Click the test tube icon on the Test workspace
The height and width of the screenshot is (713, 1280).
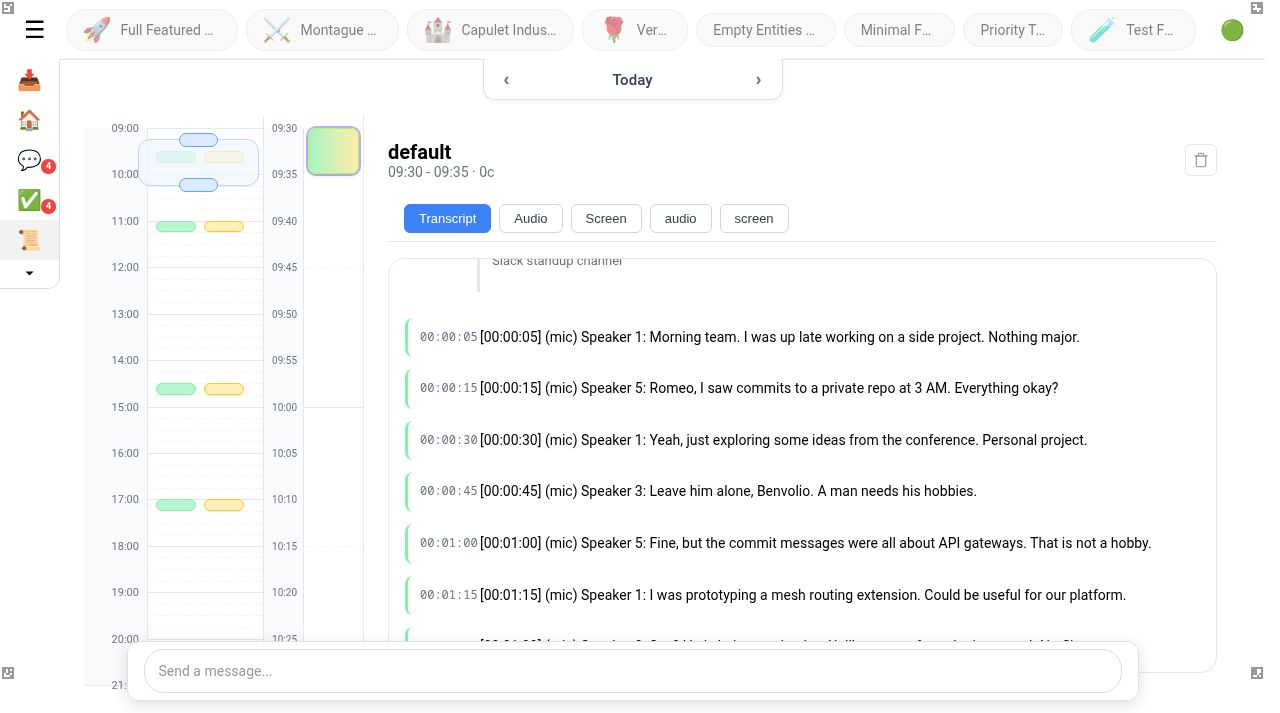pos(1101,29)
